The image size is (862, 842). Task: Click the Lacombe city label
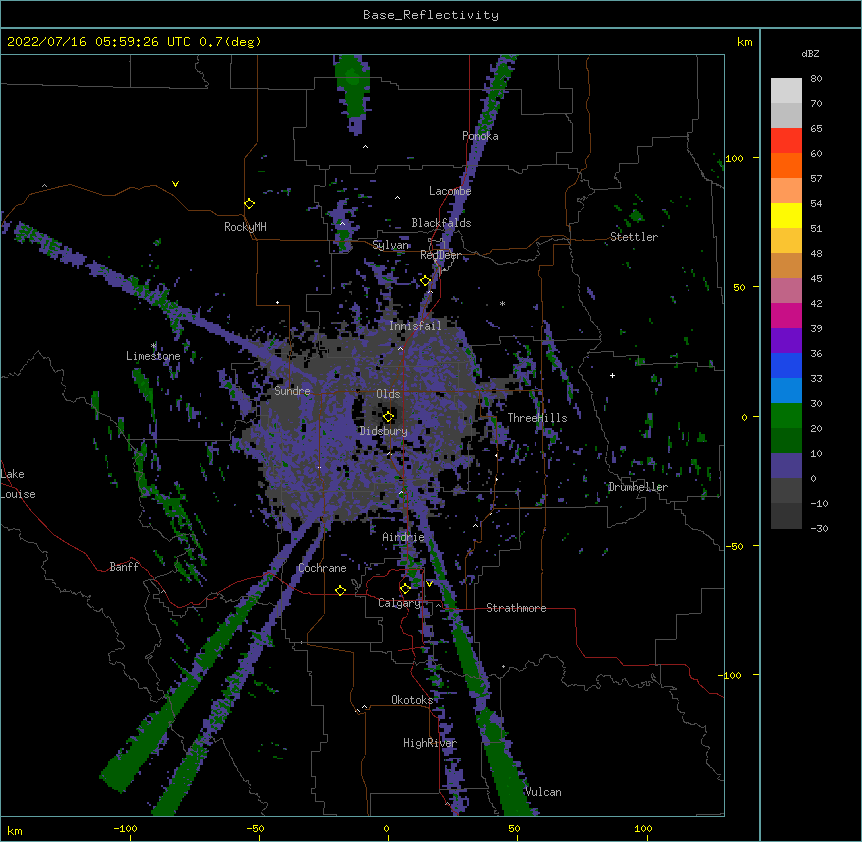coord(450,191)
